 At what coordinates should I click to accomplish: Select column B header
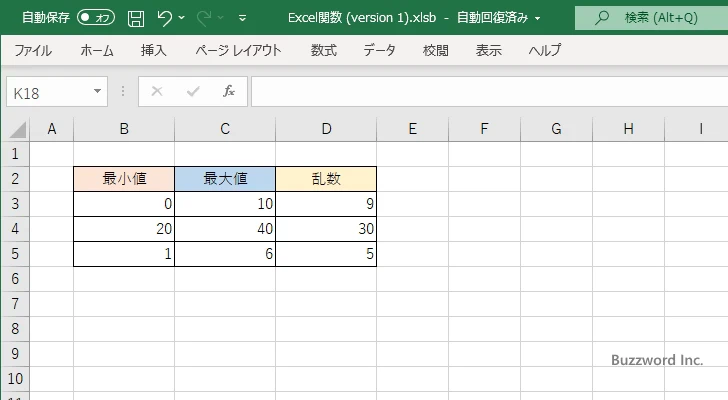pyautogui.click(x=124, y=129)
